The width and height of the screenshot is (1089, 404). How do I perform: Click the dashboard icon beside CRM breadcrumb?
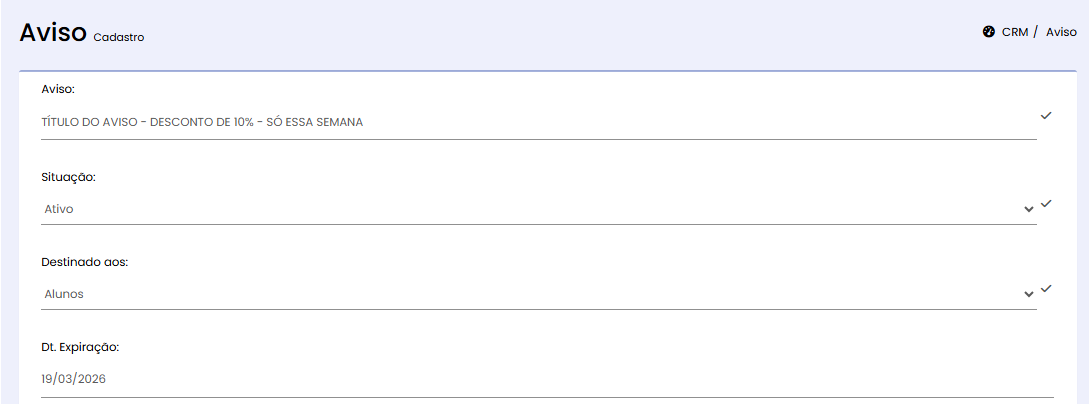pyautogui.click(x=988, y=32)
